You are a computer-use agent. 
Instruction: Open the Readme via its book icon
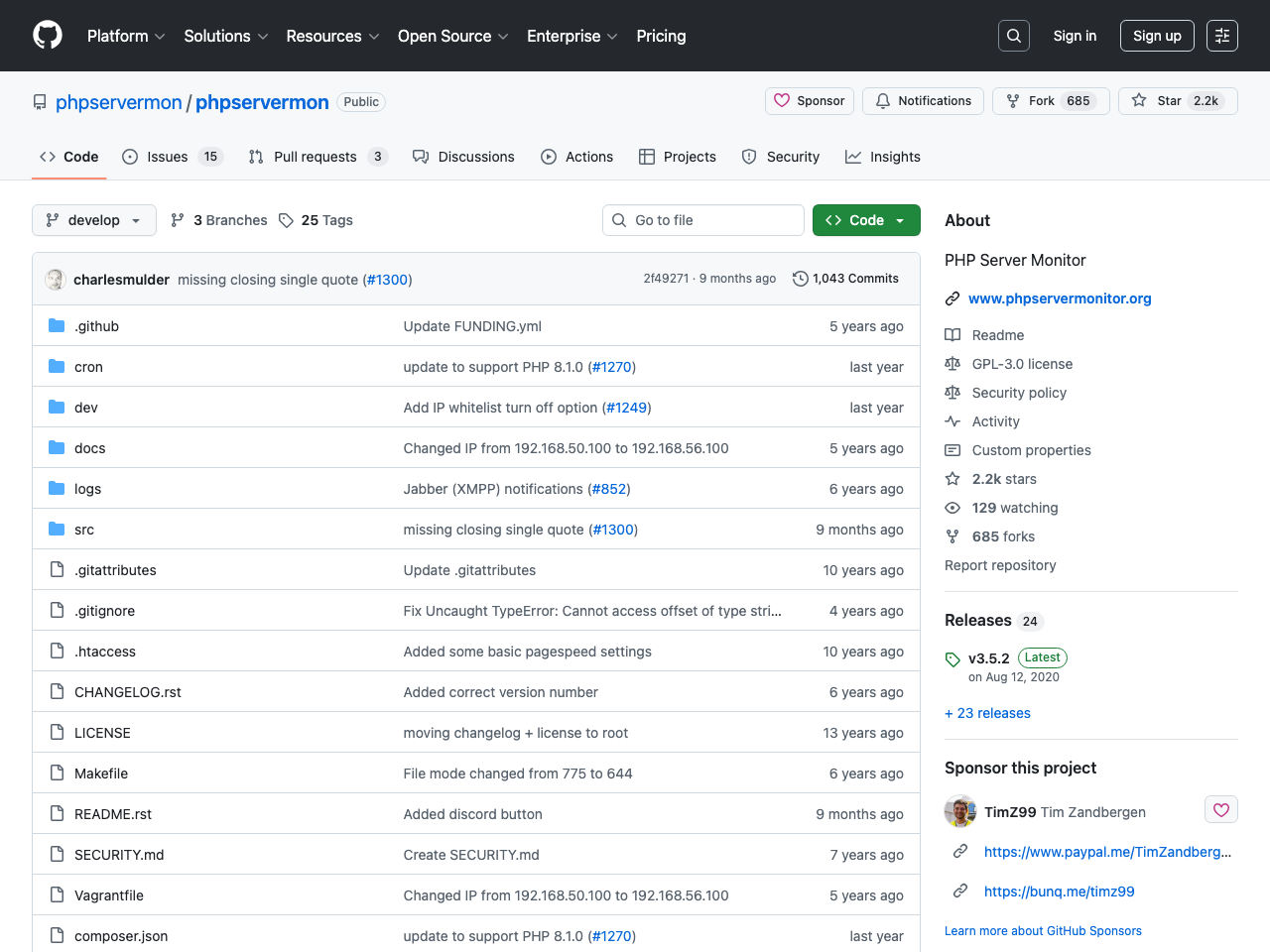coord(953,334)
